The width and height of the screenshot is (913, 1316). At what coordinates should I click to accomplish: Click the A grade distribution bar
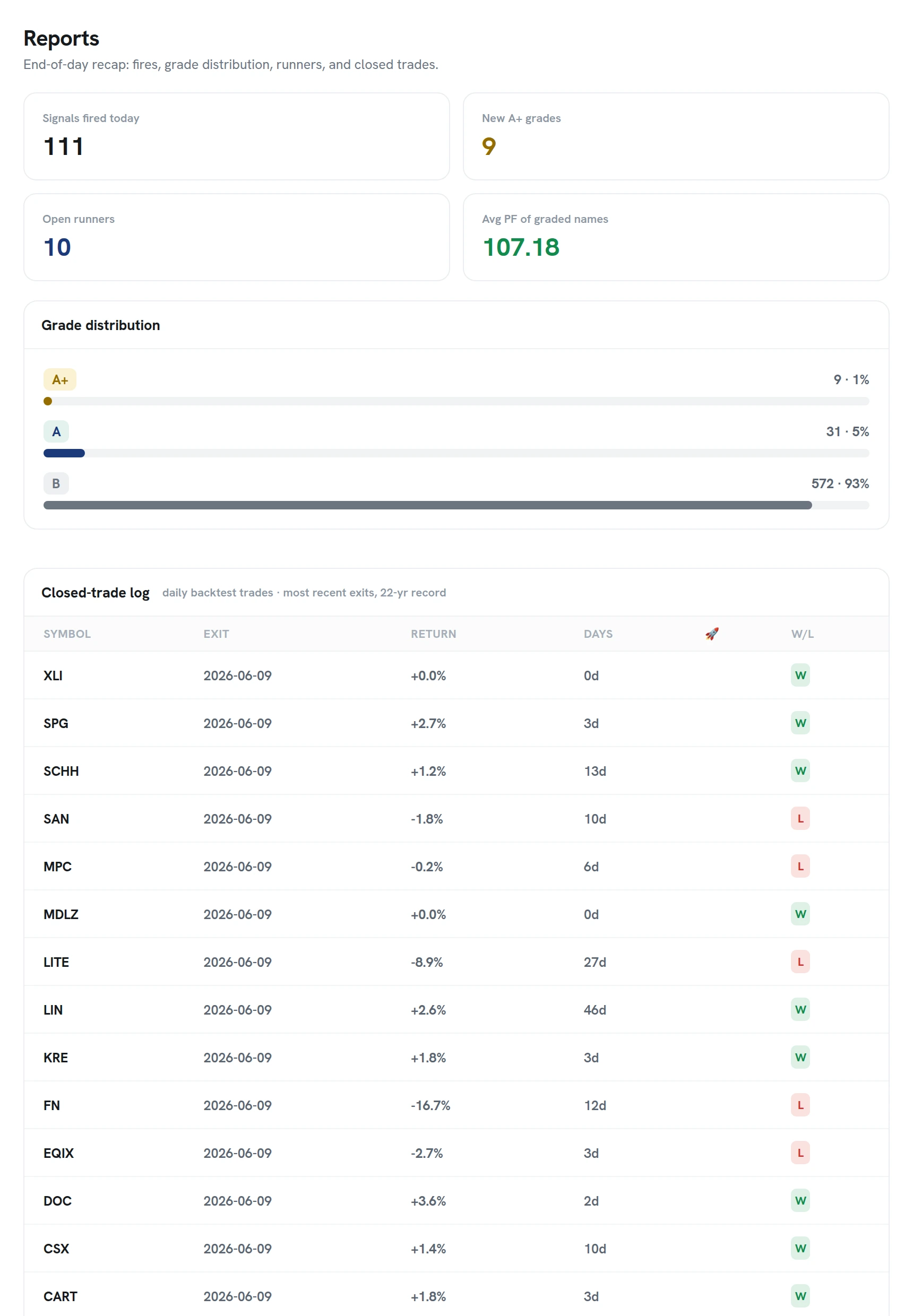(x=456, y=453)
